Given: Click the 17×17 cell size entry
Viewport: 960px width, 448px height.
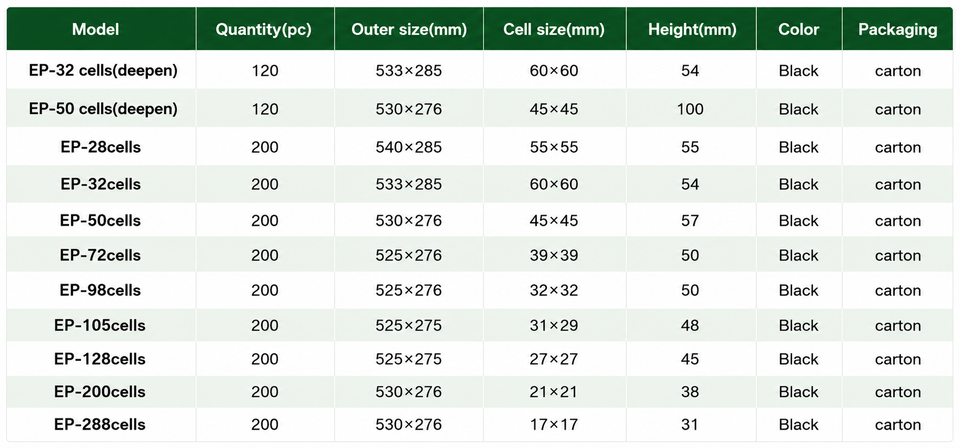Looking at the screenshot, I should pos(554,424).
